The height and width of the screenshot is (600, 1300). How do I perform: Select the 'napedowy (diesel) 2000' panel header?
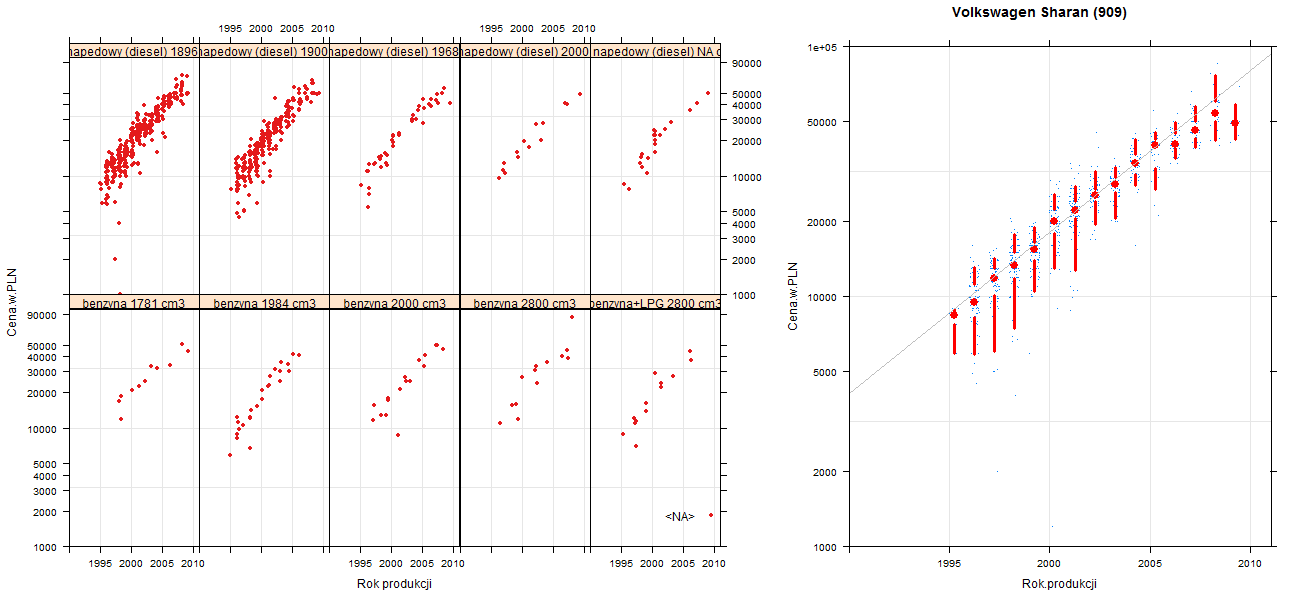[525, 51]
